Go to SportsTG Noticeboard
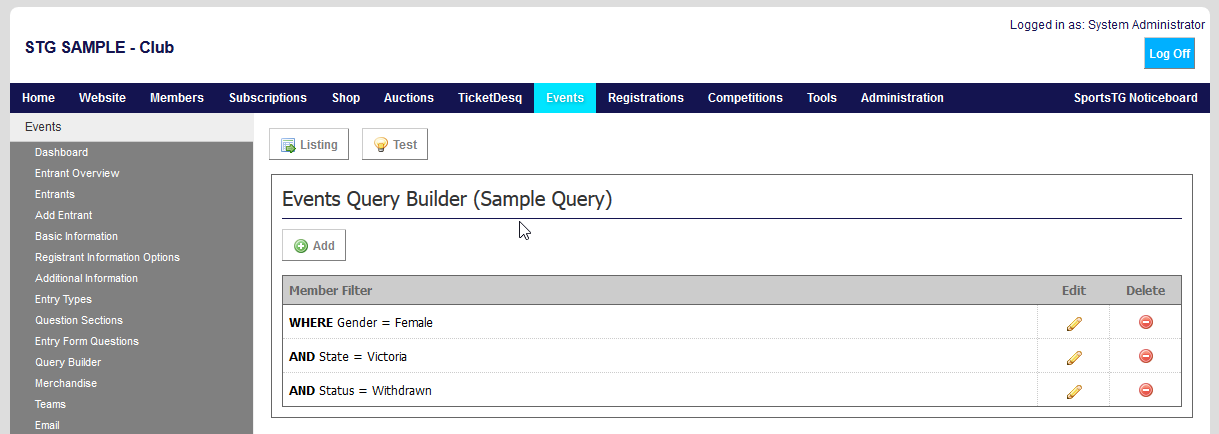The width and height of the screenshot is (1219, 434). pos(1136,98)
